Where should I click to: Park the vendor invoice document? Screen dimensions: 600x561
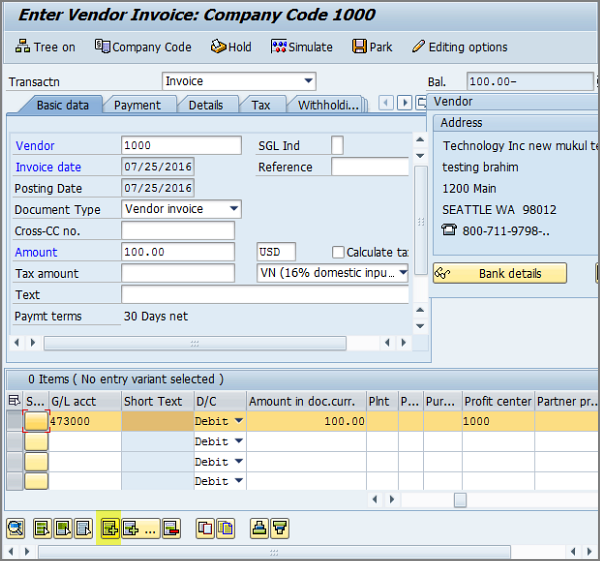point(371,47)
